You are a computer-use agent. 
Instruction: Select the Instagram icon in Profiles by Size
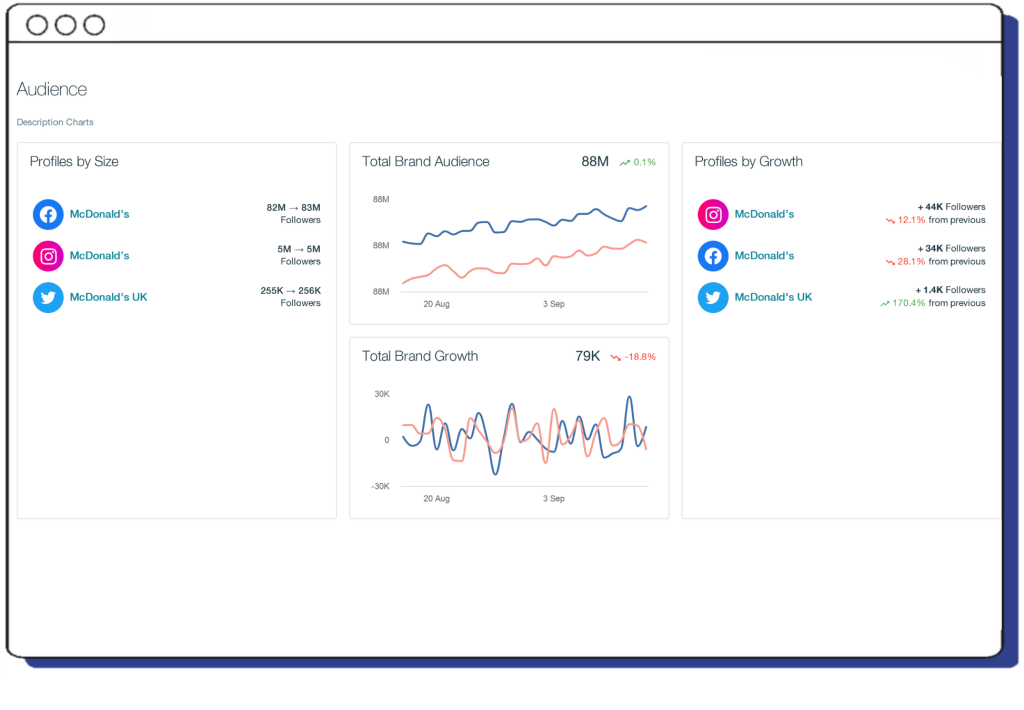point(48,256)
